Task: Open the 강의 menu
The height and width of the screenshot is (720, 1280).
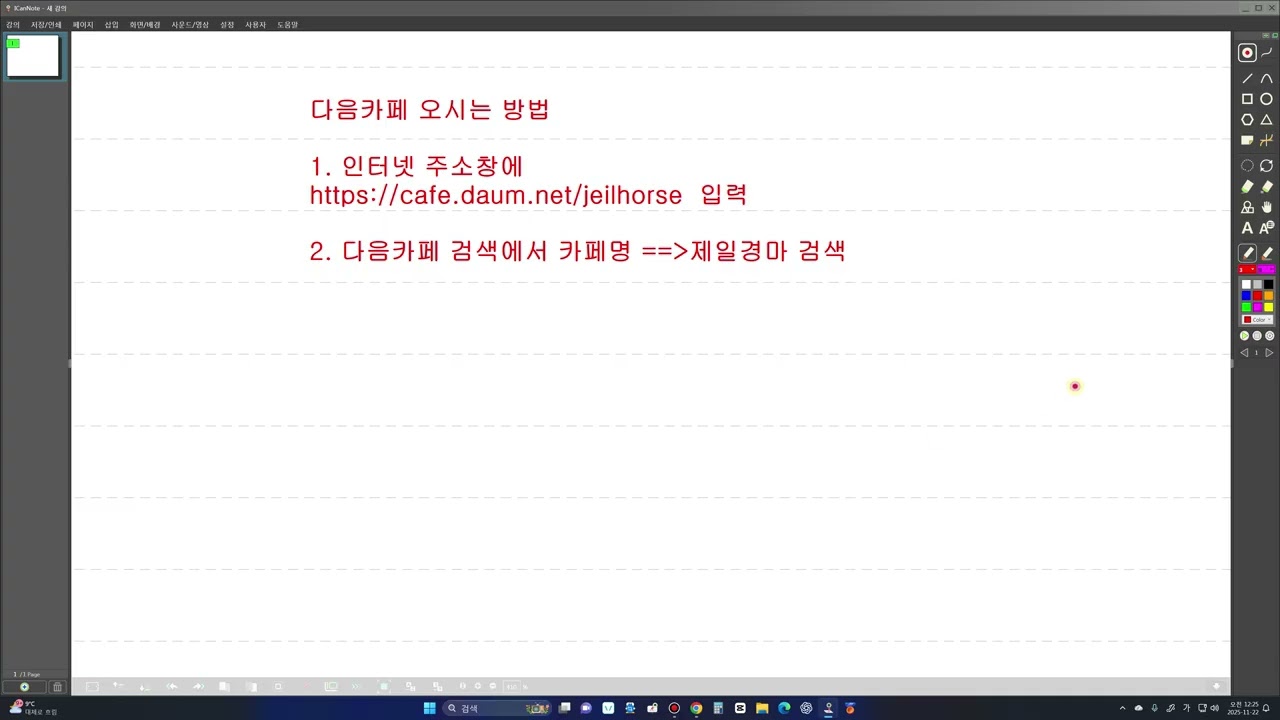Action: pos(13,24)
